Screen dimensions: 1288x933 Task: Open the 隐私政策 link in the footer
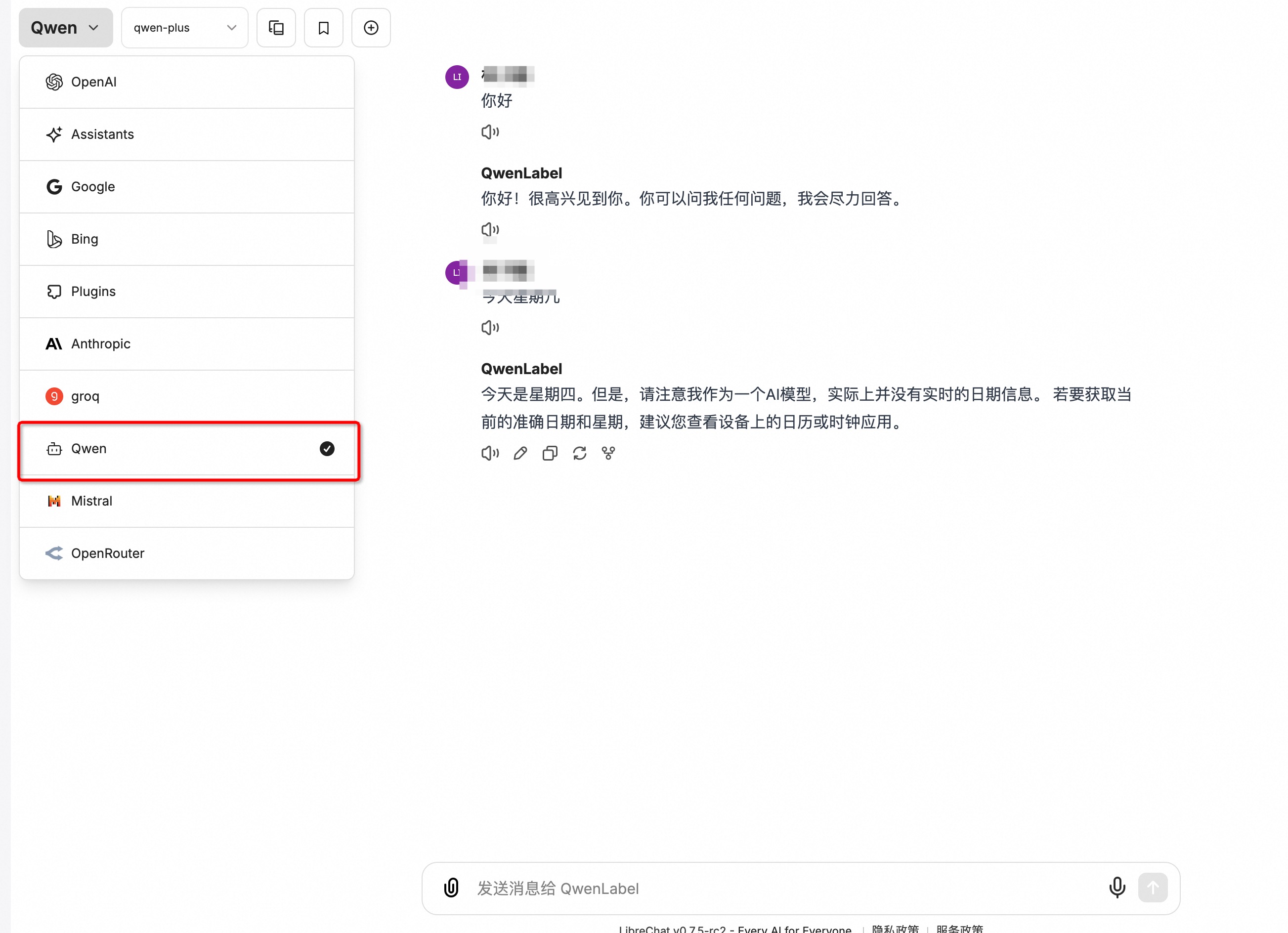[895, 929]
